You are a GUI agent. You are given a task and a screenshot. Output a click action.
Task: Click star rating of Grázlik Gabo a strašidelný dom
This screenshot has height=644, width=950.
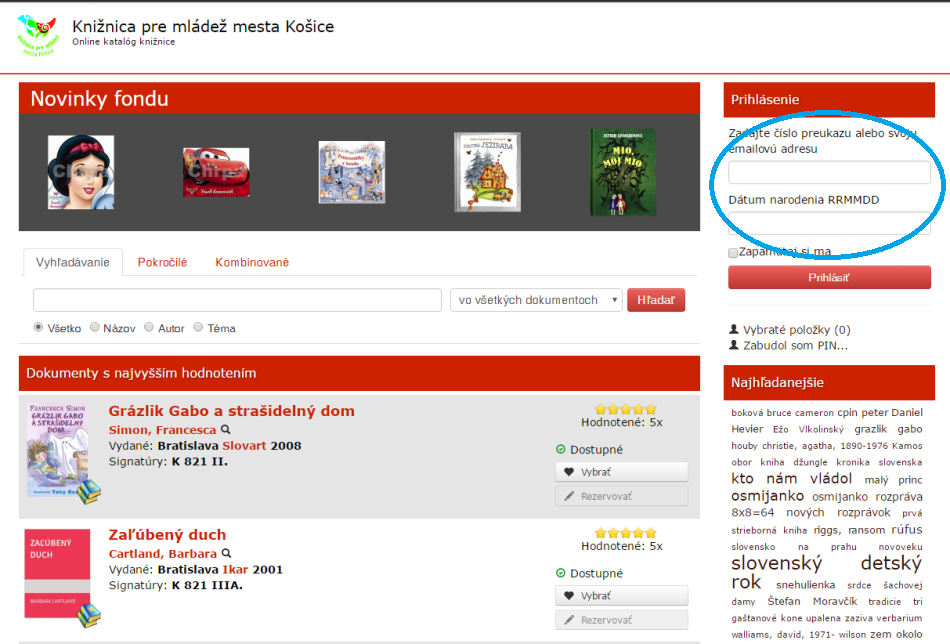click(626, 410)
